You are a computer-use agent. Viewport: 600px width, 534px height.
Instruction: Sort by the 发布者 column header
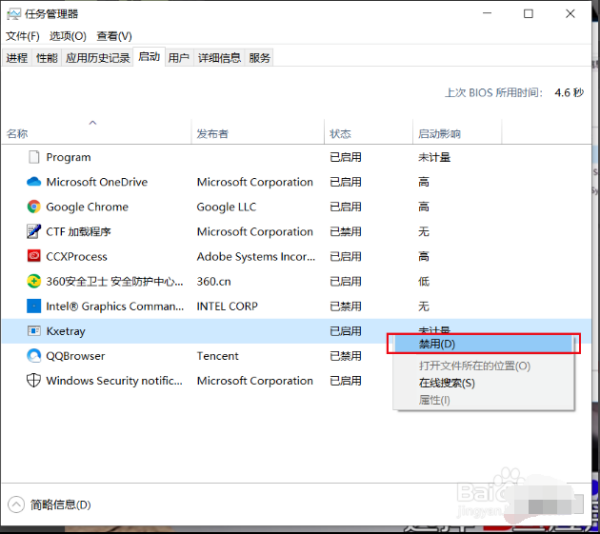pos(212,134)
